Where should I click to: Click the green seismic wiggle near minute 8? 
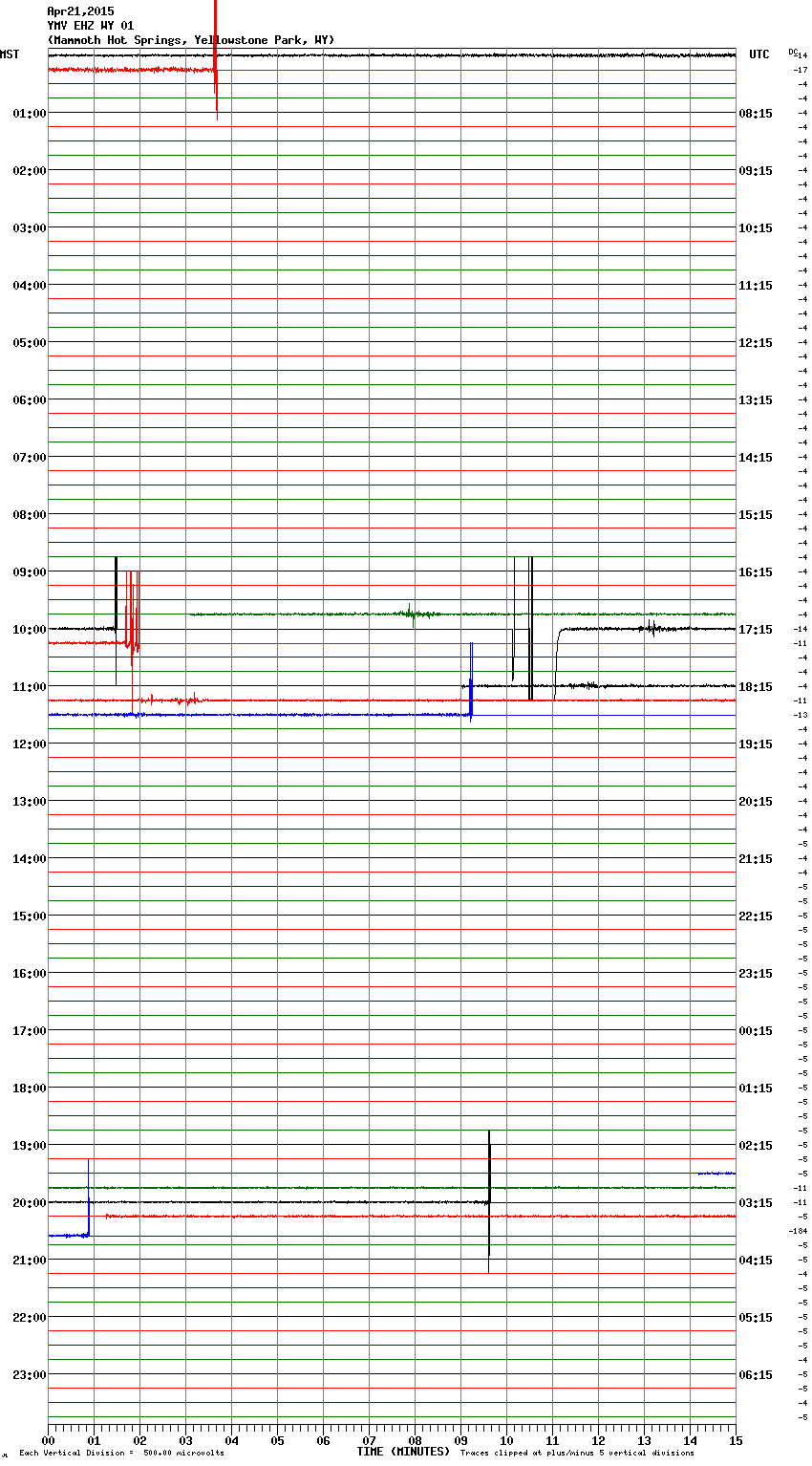[412, 614]
